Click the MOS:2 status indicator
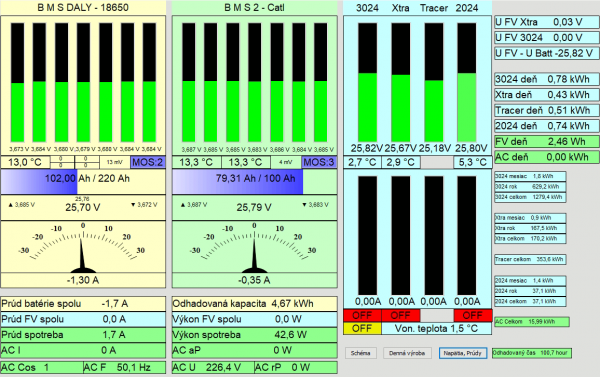The width and height of the screenshot is (600, 377). pos(148,162)
